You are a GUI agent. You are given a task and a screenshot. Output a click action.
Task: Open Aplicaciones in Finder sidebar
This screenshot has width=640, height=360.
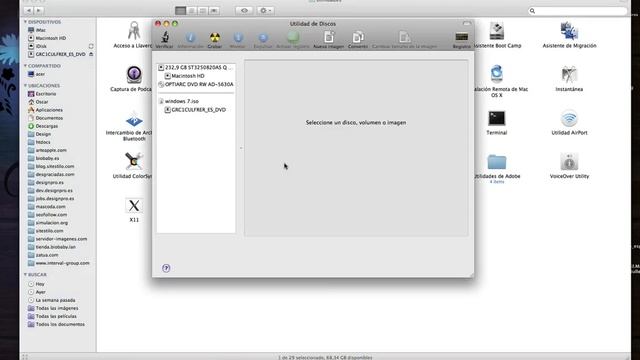tap(45, 110)
